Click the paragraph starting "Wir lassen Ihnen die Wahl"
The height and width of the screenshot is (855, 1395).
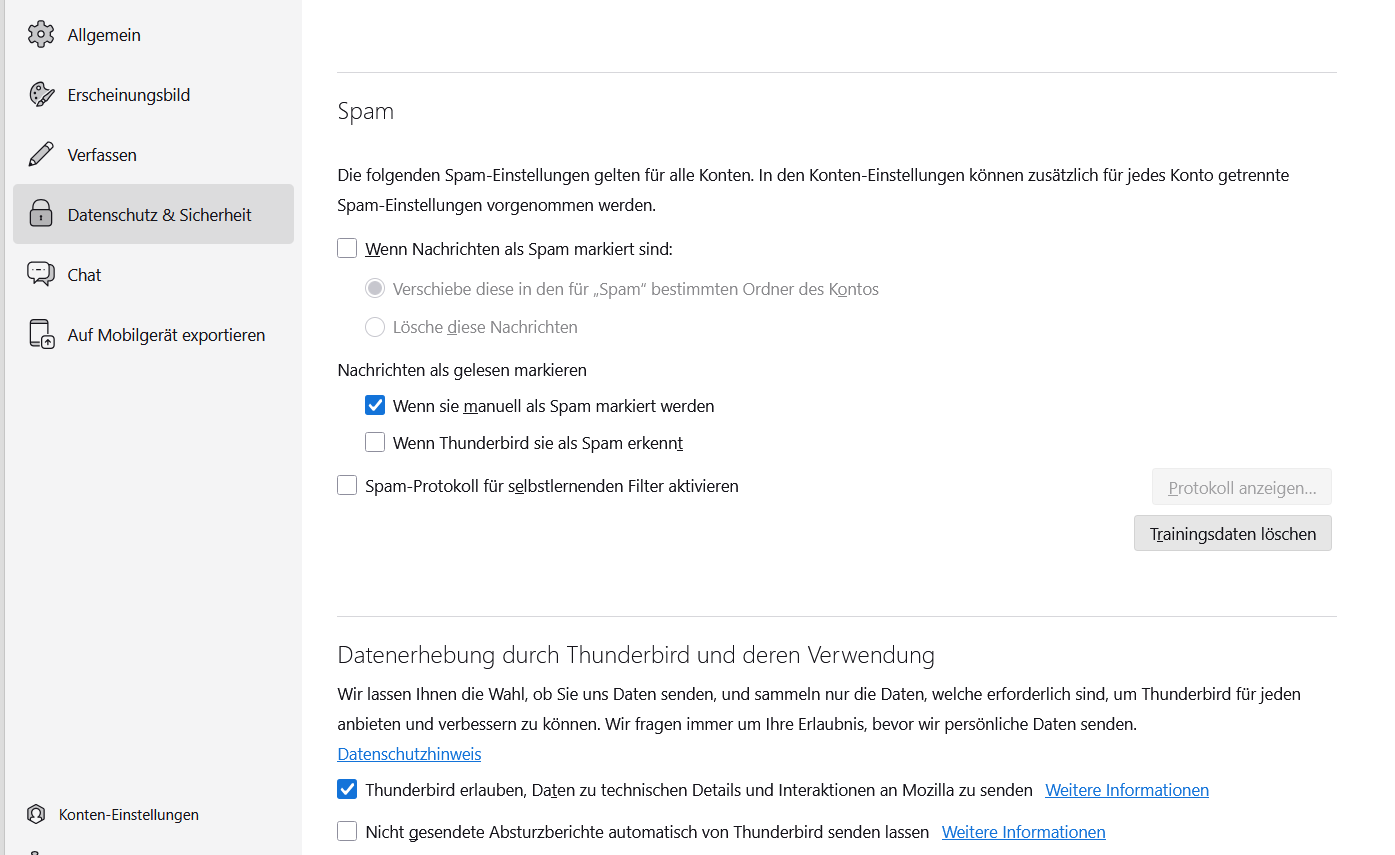(819, 708)
